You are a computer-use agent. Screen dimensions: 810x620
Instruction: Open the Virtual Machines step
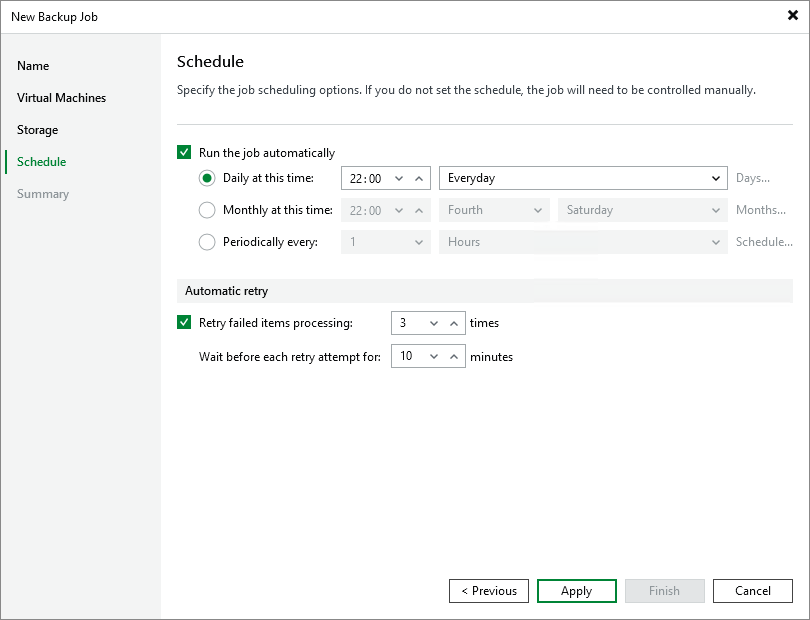click(61, 98)
